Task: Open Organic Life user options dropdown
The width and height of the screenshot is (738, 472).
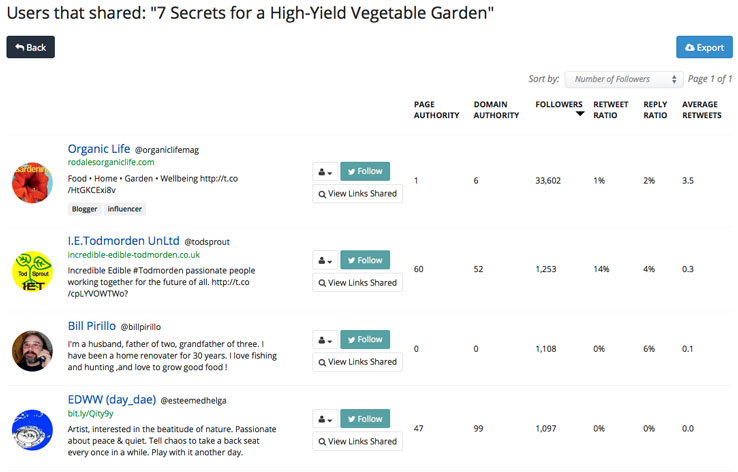Action: click(325, 171)
